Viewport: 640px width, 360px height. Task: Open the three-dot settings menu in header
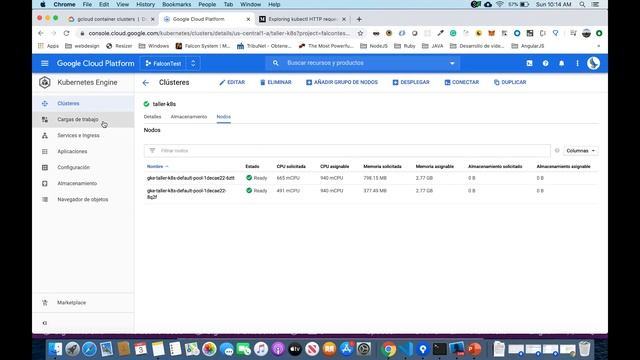click(577, 63)
